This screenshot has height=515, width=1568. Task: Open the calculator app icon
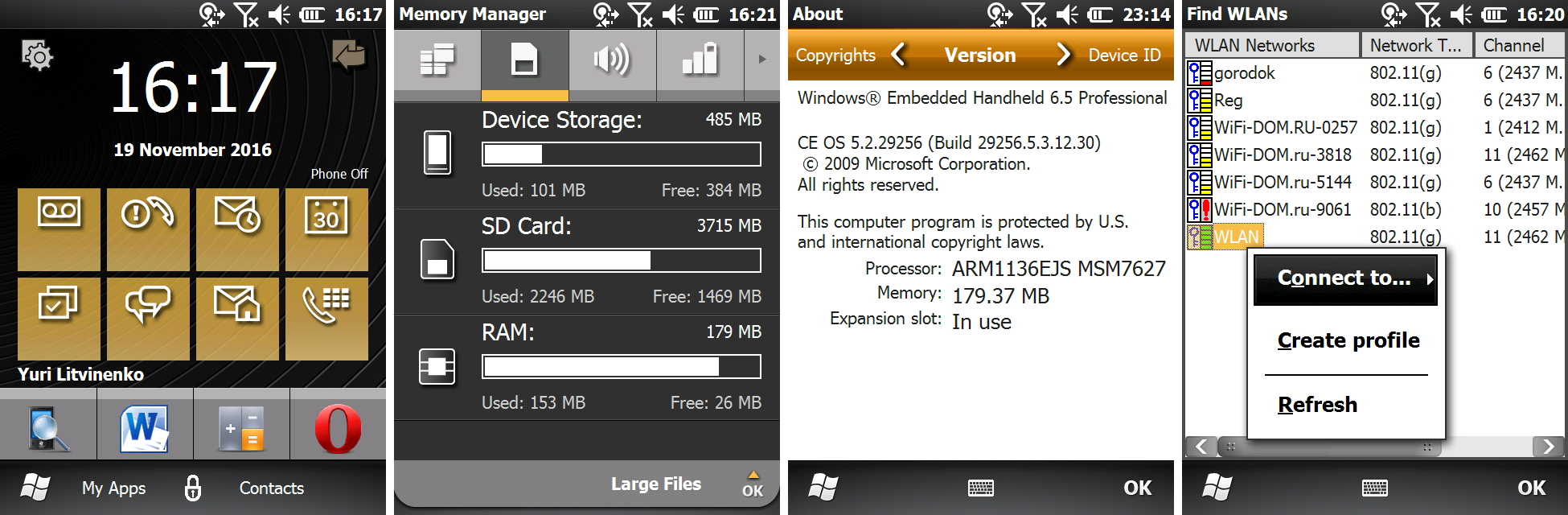(x=241, y=428)
